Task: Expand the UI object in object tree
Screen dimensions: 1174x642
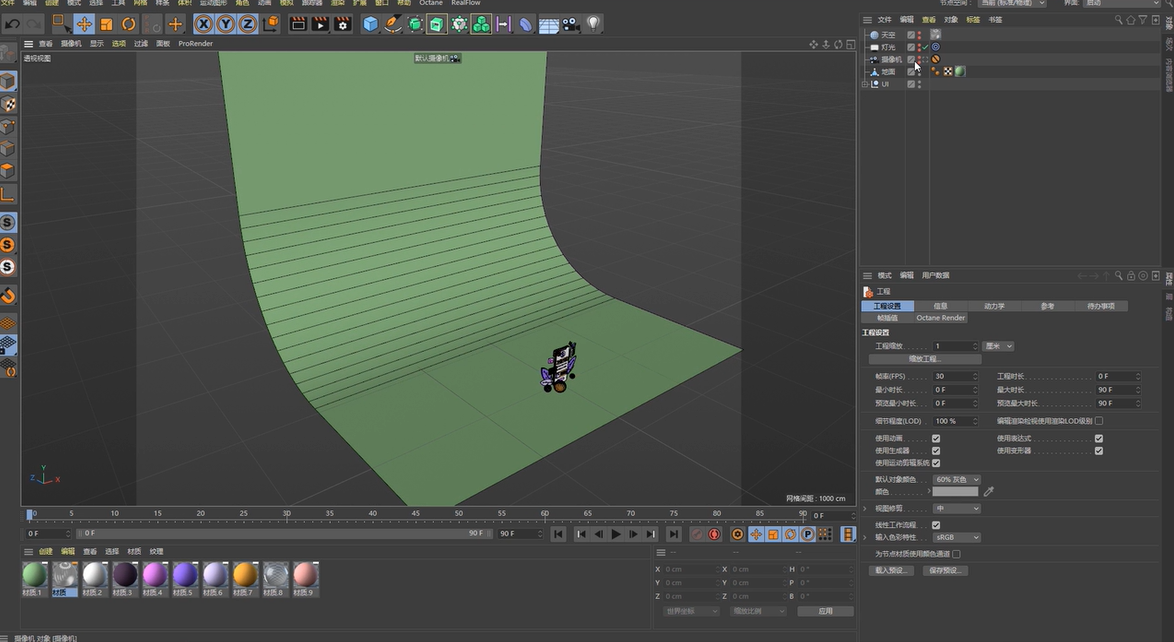Action: [x=865, y=84]
